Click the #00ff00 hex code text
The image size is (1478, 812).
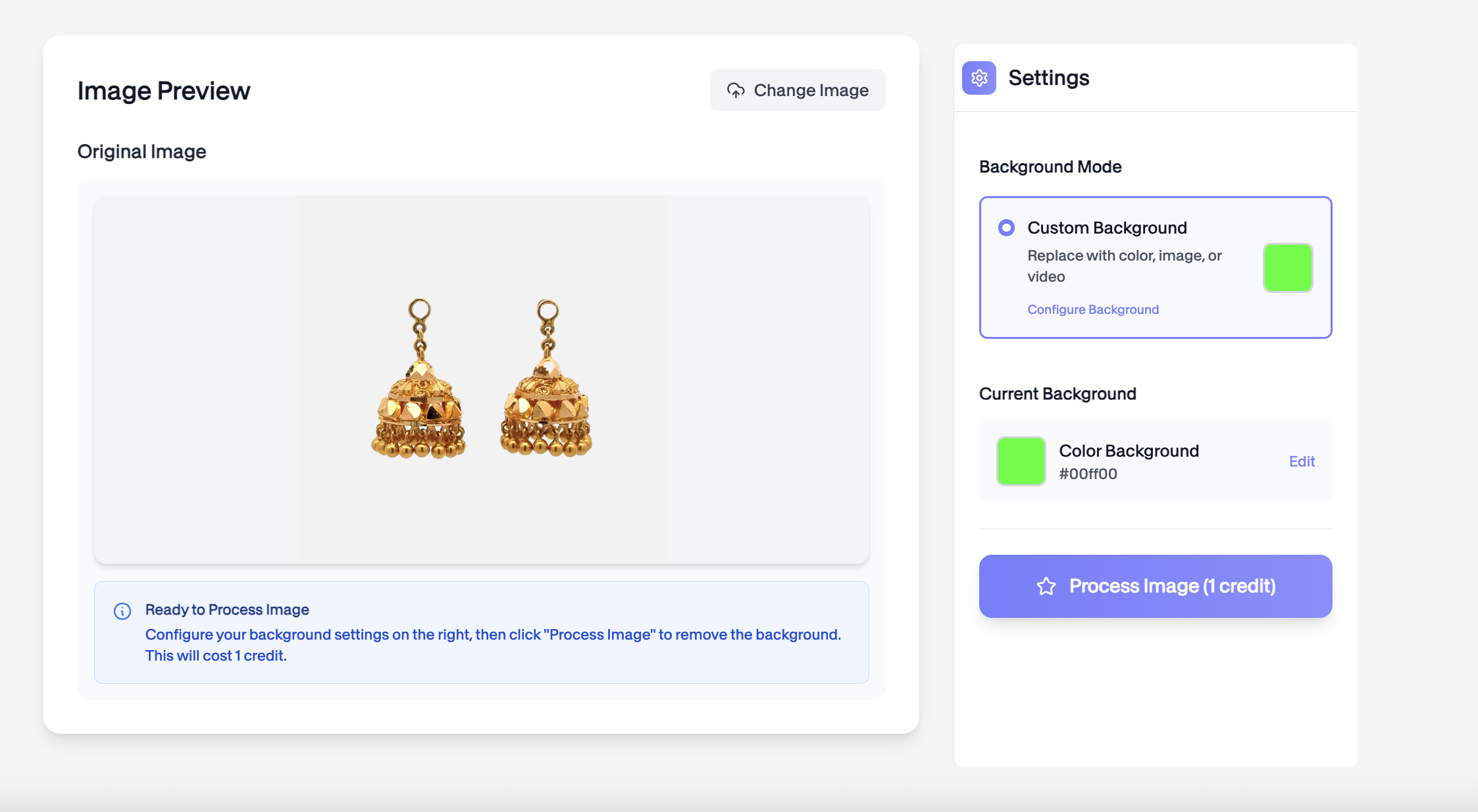1088,474
